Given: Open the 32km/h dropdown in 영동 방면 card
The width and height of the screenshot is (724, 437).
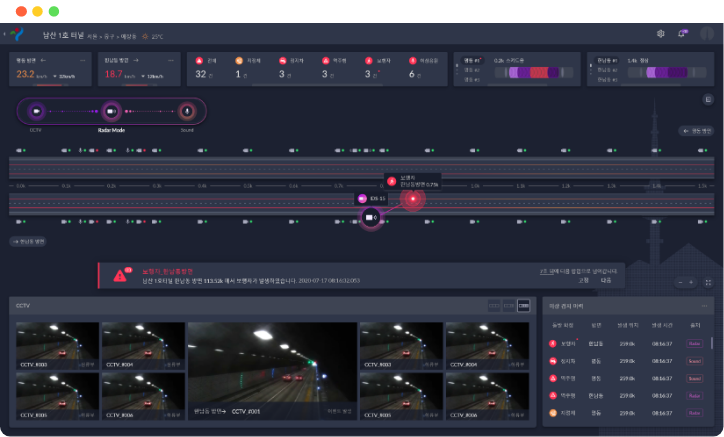Looking at the screenshot, I should 64,76.
